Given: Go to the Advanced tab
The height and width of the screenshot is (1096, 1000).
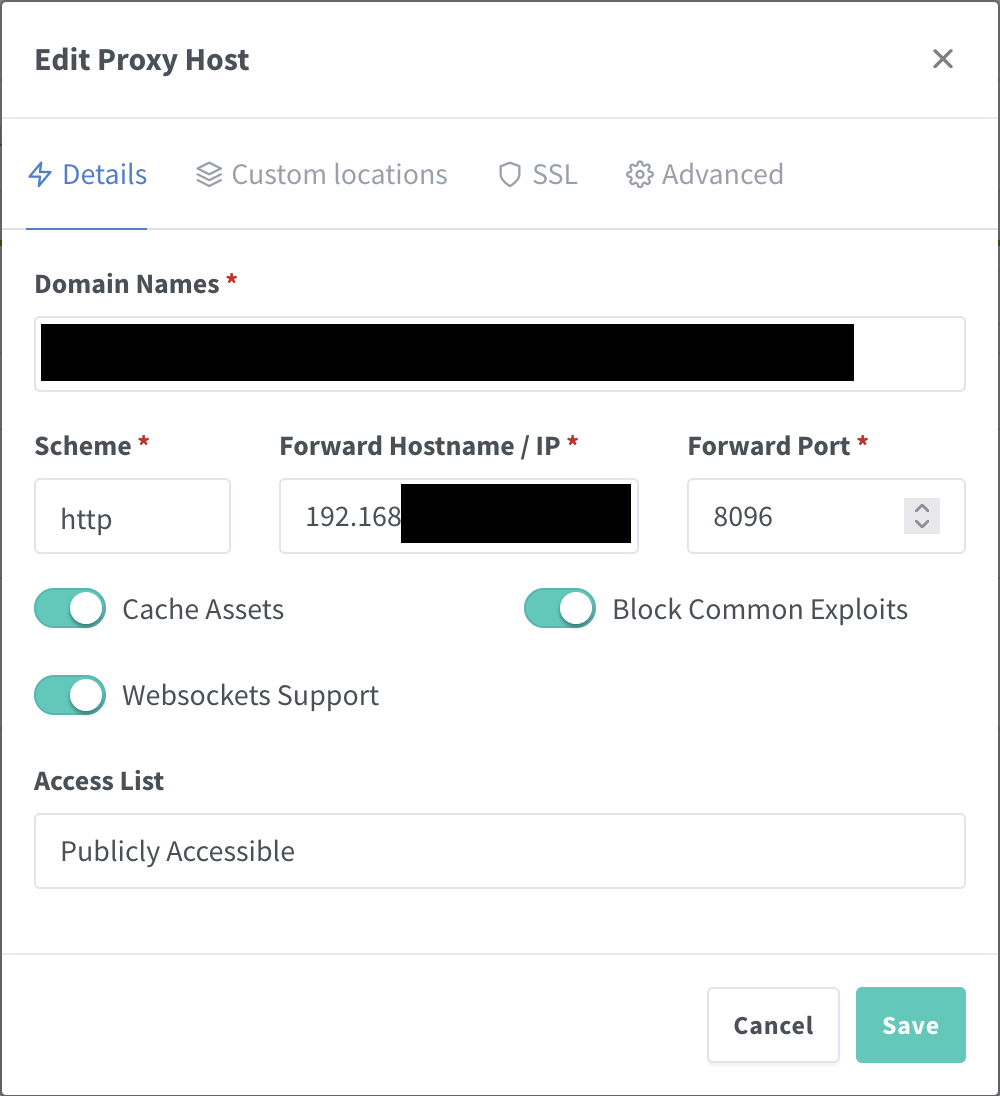Looking at the screenshot, I should pyautogui.click(x=722, y=175).
